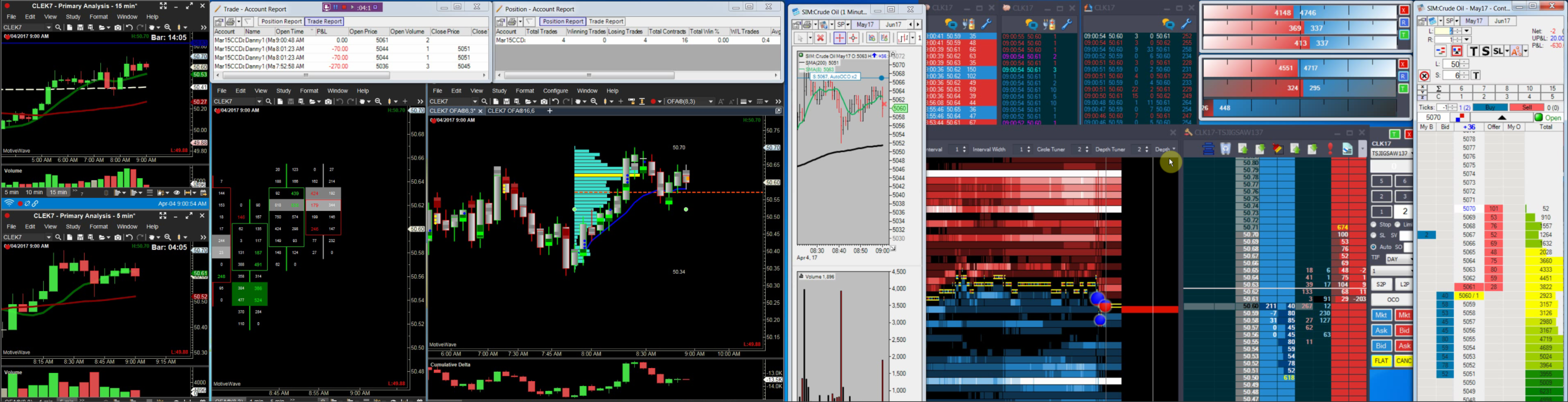Switch to Position Report in Trade - Account Report
The image size is (1568, 402).
point(281,22)
